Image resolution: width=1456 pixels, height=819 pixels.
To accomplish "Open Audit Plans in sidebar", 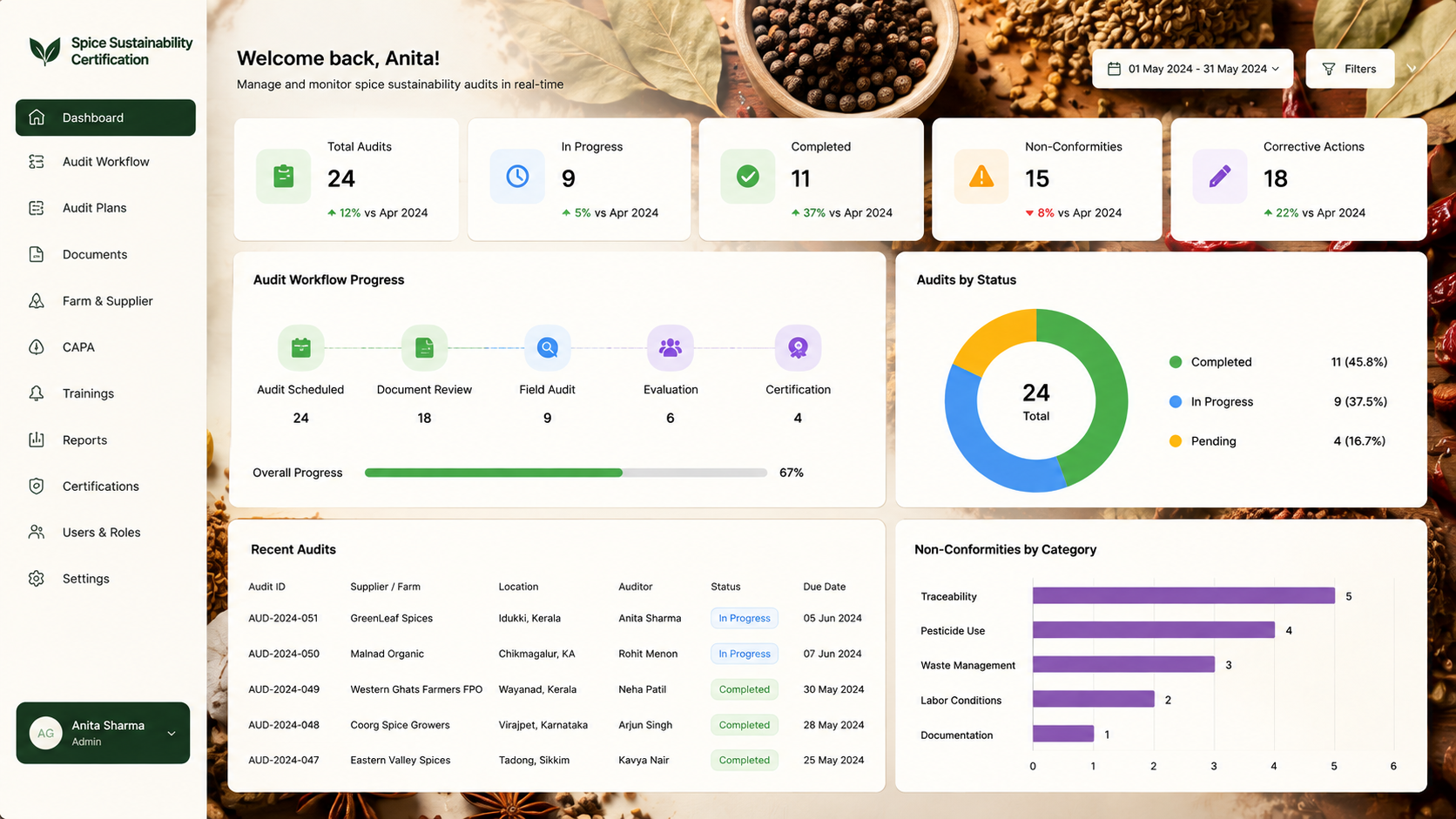I will click(x=105, y=208).
